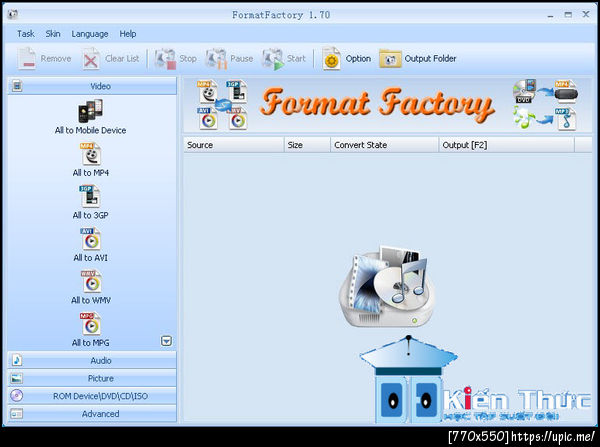This screenshot has width=600, height=447.
Task: Click the Stop label
Action: [x=188, y=59]
